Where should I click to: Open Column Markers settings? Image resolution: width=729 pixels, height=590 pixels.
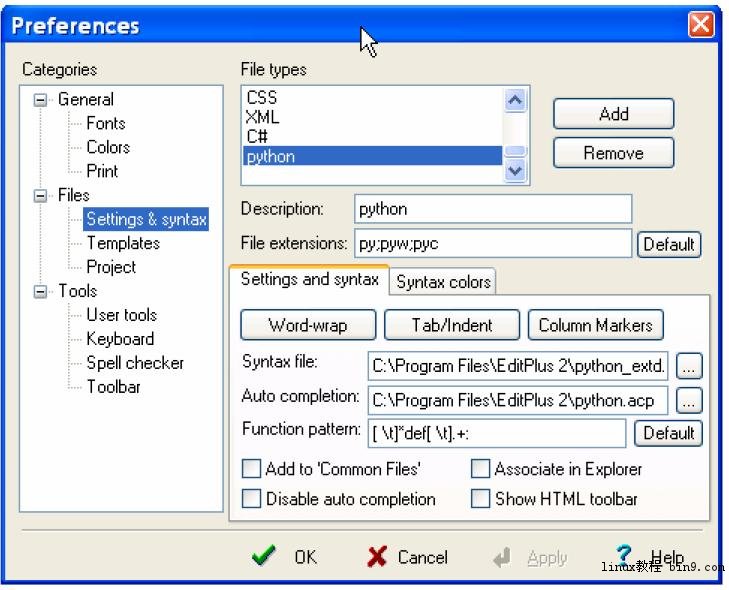pos(596,325)
